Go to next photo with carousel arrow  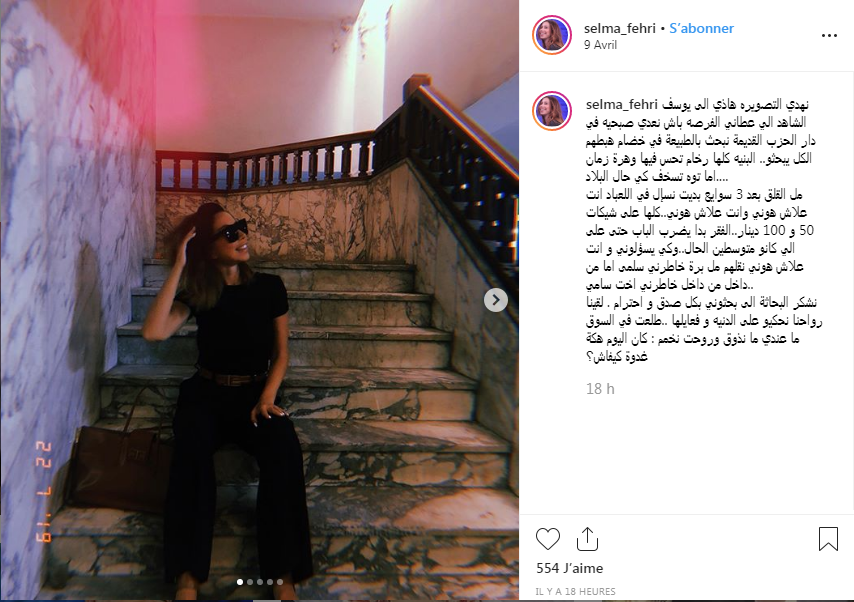(496, 300)
